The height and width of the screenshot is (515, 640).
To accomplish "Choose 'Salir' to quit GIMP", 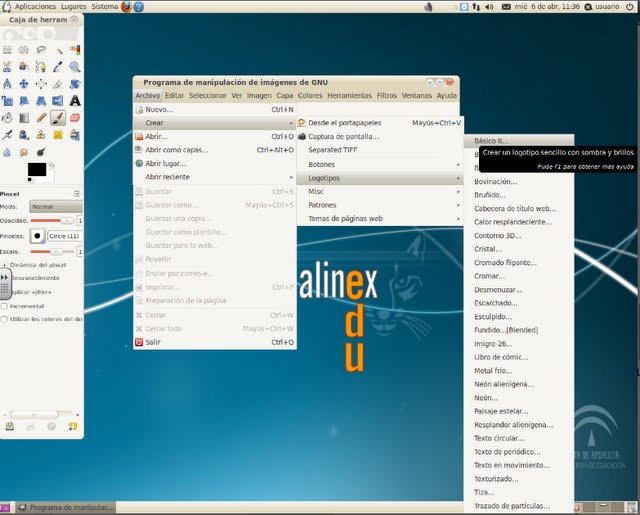I will [215, 342].
